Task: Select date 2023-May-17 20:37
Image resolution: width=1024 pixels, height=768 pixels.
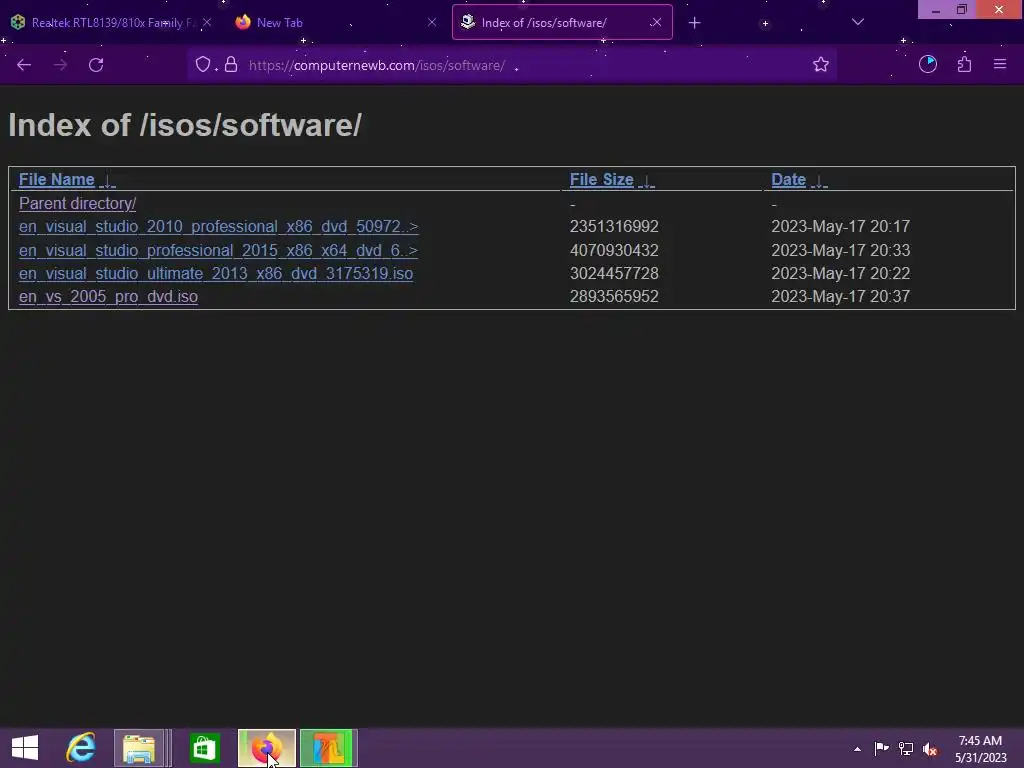Action: click(x=840, y=296)
